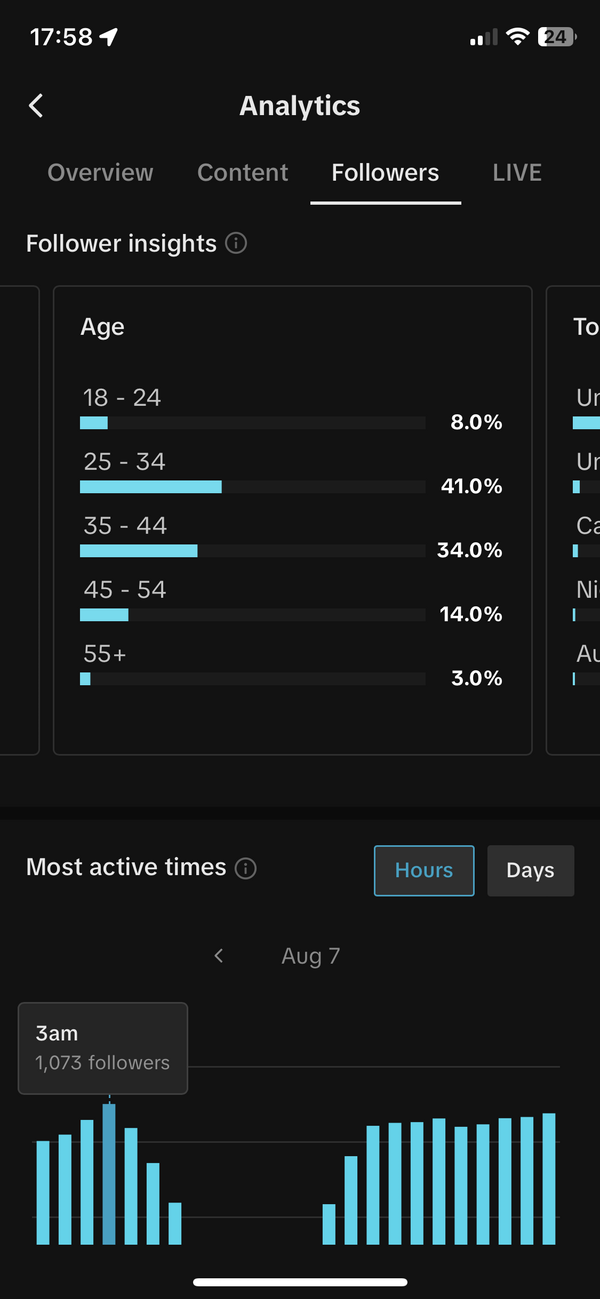This screenshot has height=1299, width=600.
Task: Select the Followers tab
Action: (x=385, y=172)
